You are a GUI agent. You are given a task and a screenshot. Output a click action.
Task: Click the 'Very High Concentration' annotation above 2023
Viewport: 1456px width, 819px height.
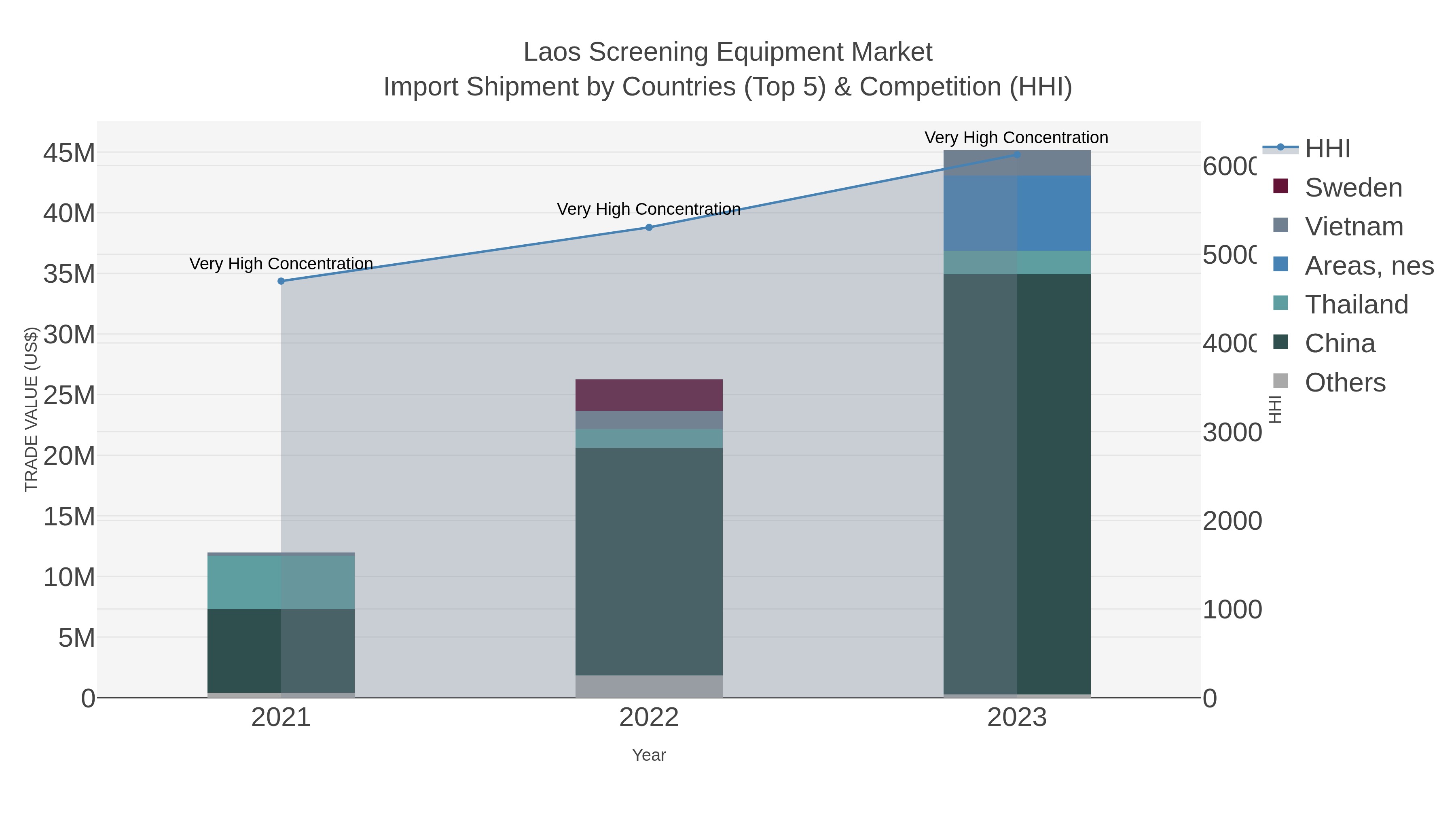pyautogui.click(x=1017, y=138)
